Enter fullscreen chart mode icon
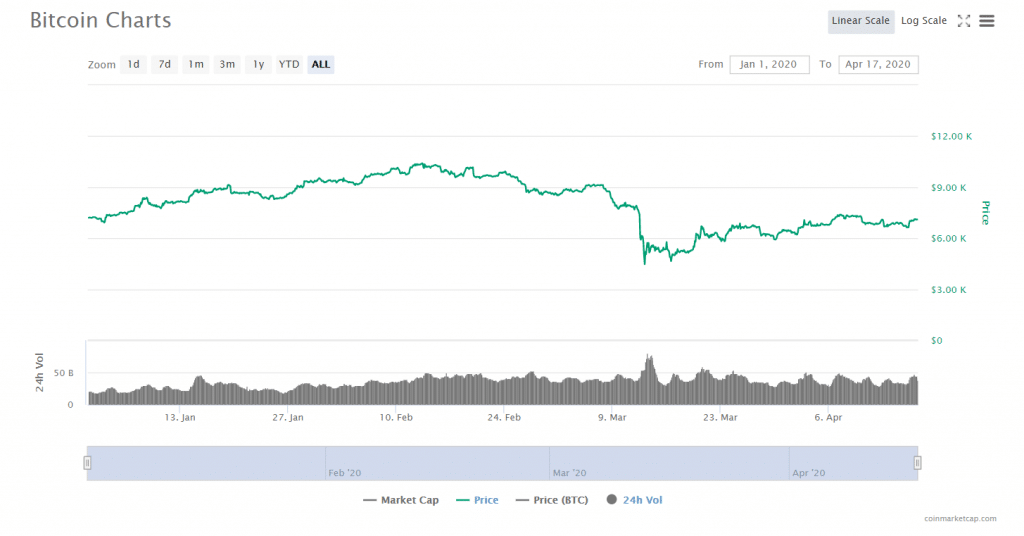1024x536 pixels. click(x=964, y=21)
